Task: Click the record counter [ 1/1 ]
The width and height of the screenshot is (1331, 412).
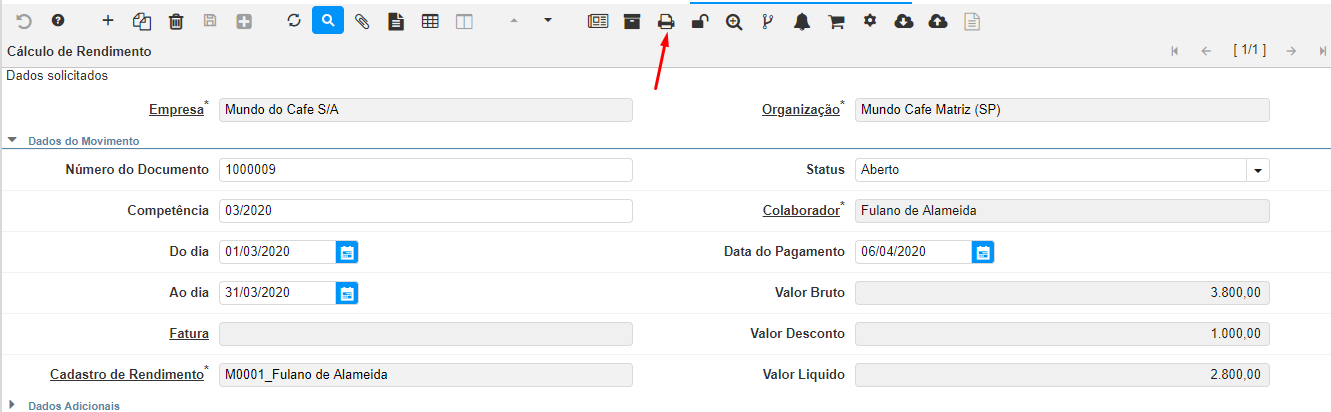Action: (1249, 50)
